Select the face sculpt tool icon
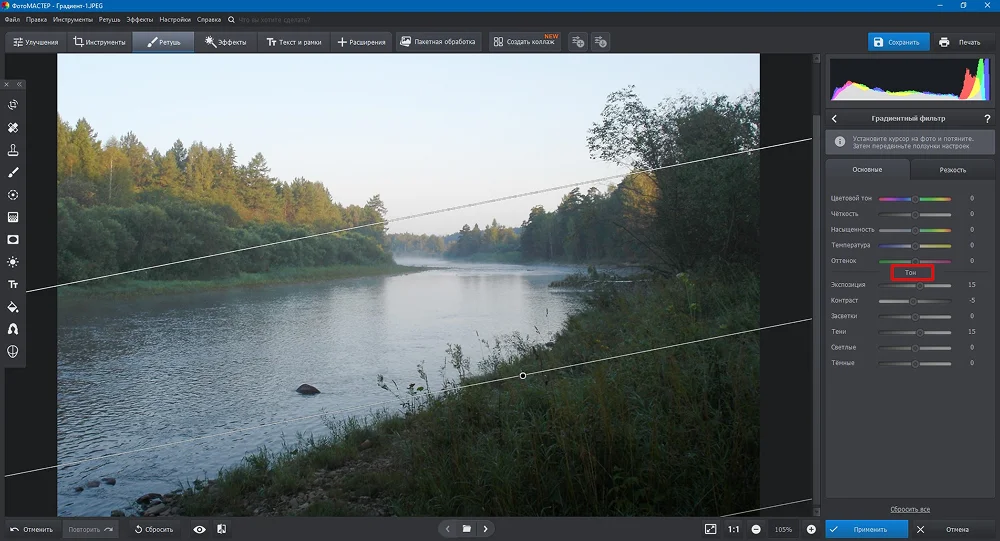Image resolution: width=1000 pixels, height=541 pixels. pyautogui.click(x=13, y=352)
